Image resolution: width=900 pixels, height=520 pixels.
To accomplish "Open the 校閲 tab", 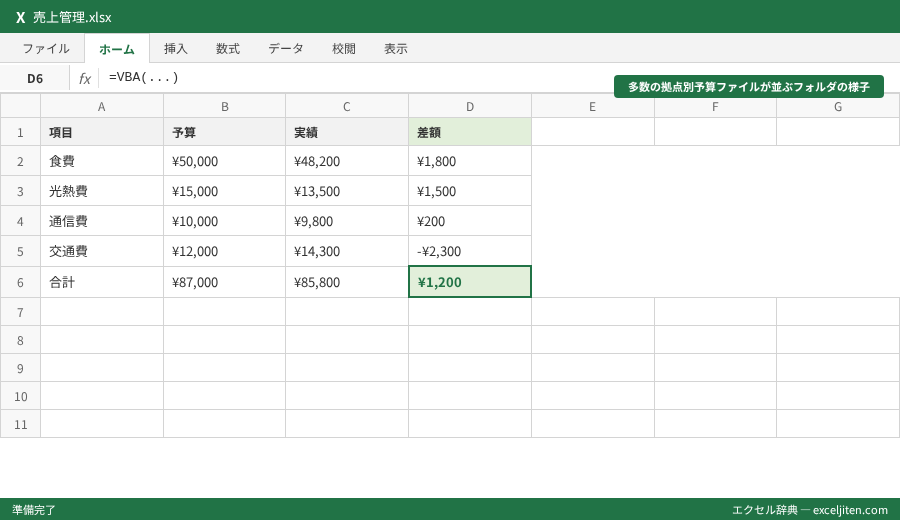I will click(x=344, y=49).
